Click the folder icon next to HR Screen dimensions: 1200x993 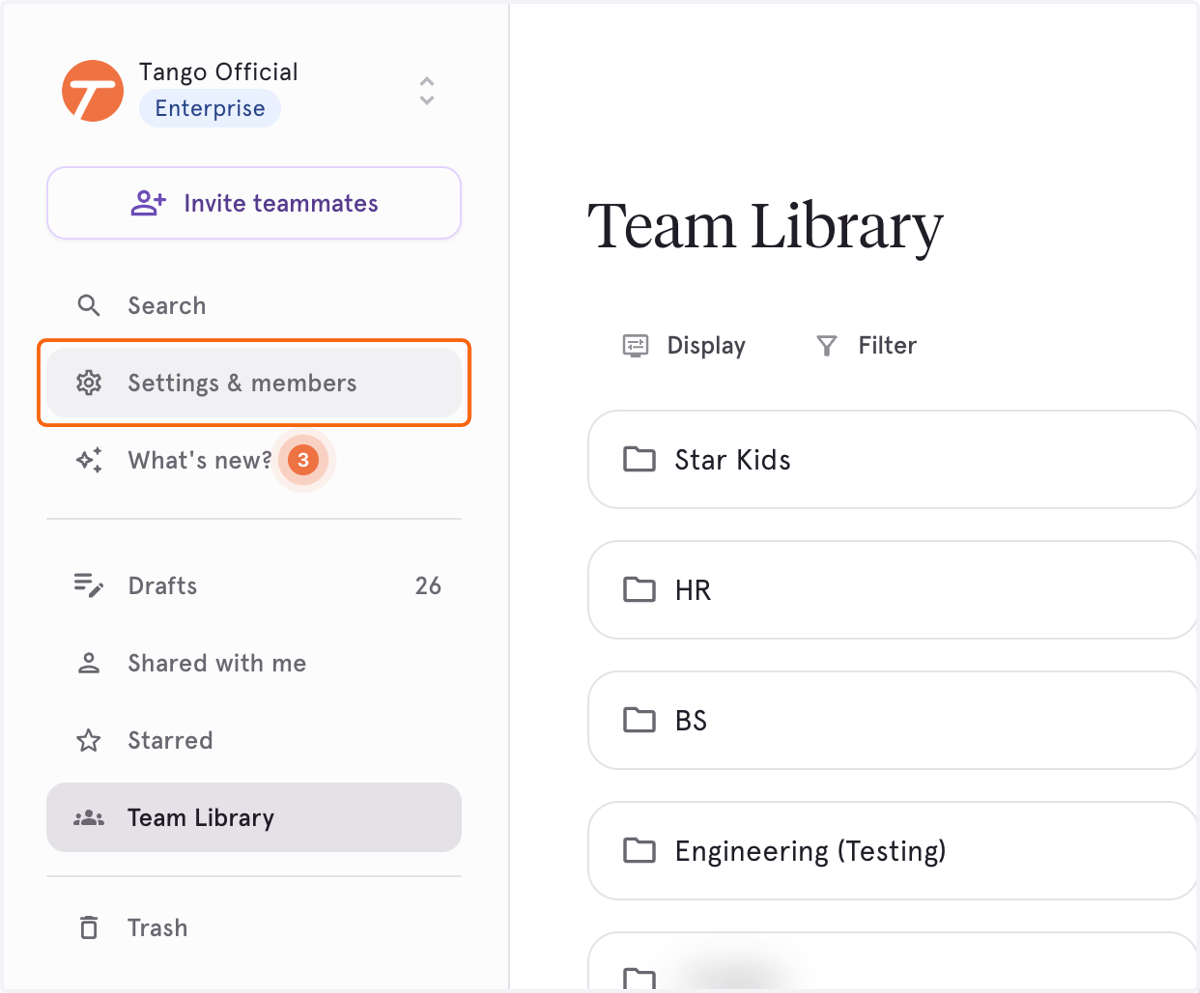point(639,590)
